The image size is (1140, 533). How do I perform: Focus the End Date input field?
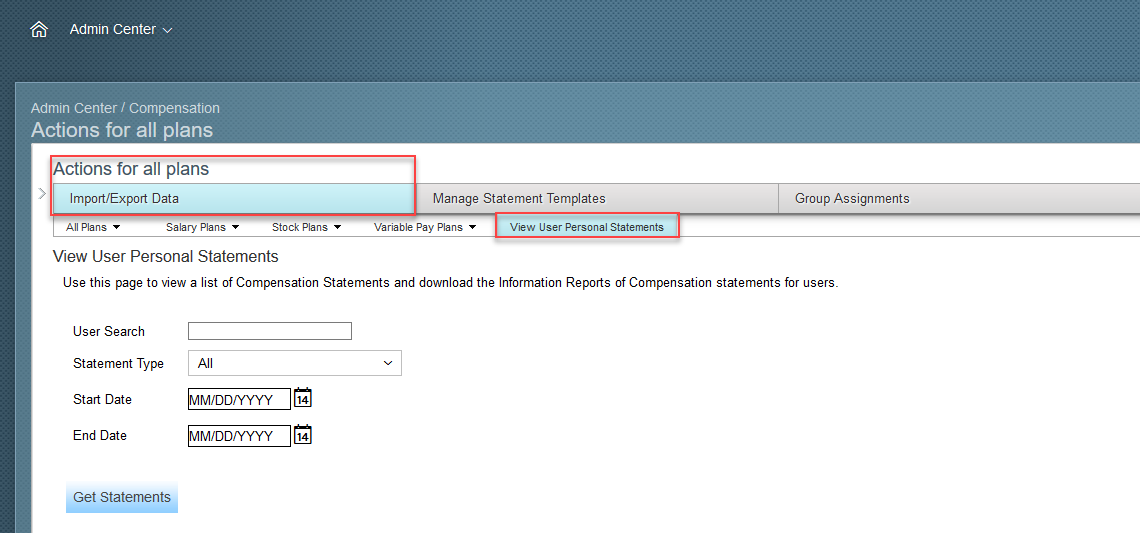pyautogui.click(x=239, y=436)
